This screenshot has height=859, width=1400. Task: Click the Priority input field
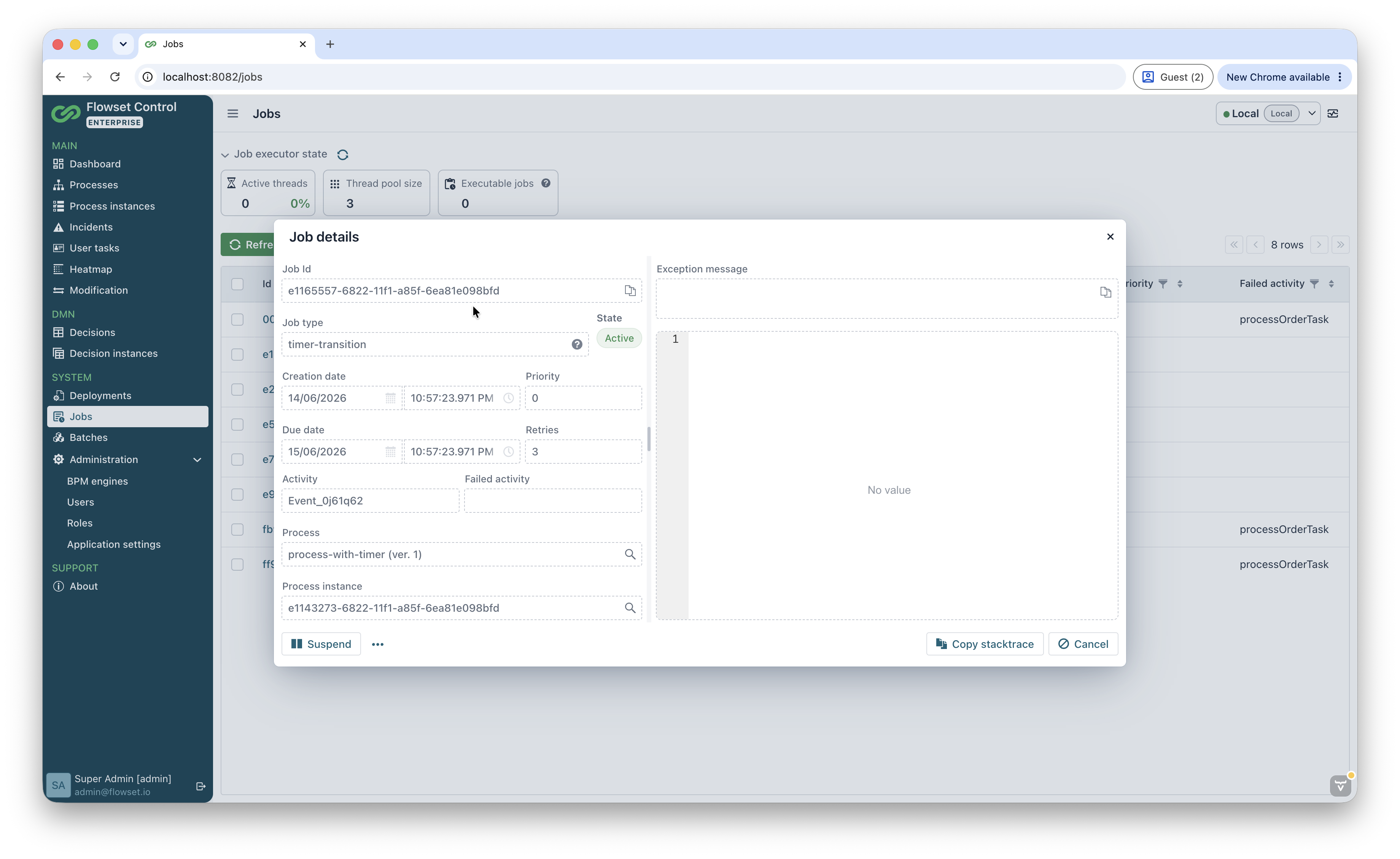point(584,398)
